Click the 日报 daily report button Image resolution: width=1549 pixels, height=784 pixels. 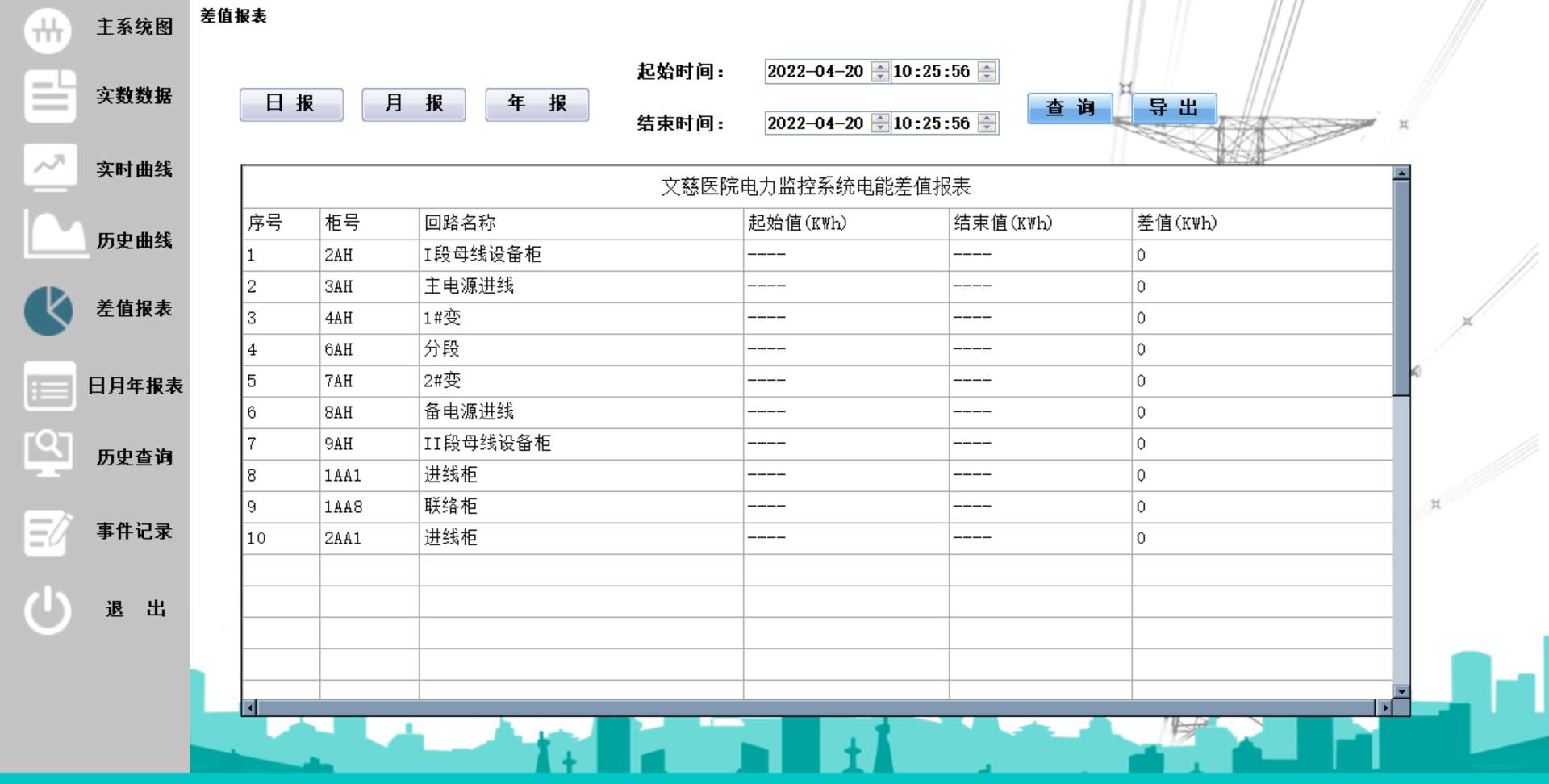(290, 103)
